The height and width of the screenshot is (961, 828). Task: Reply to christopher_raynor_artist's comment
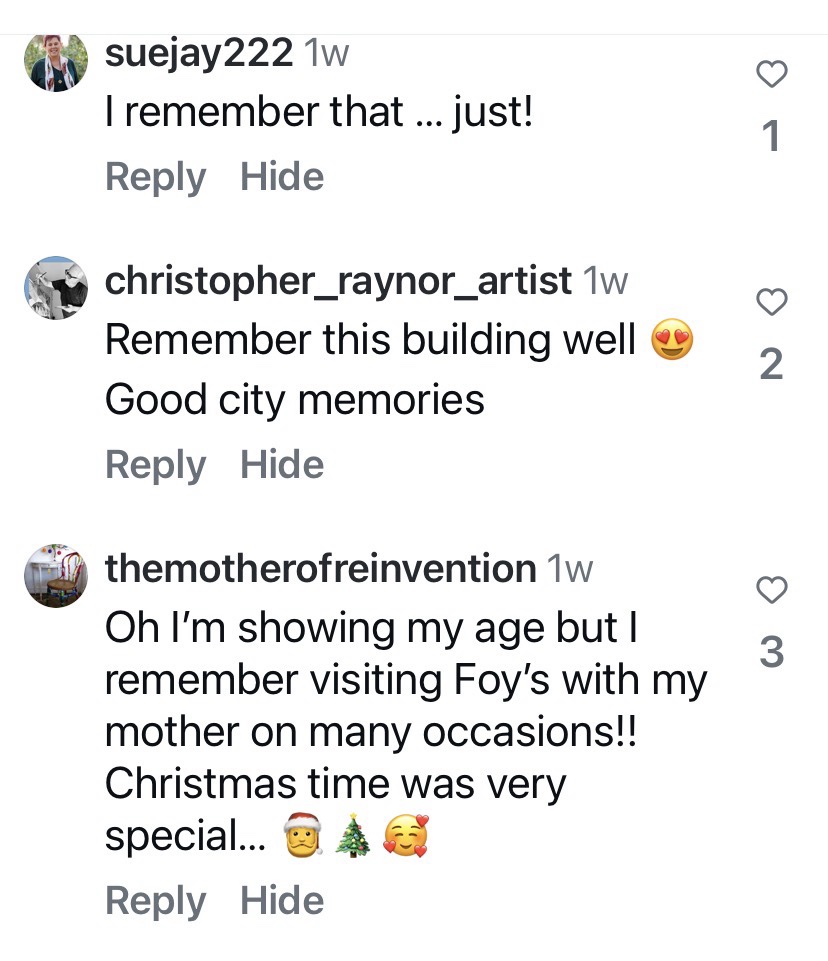pos(155,465)
